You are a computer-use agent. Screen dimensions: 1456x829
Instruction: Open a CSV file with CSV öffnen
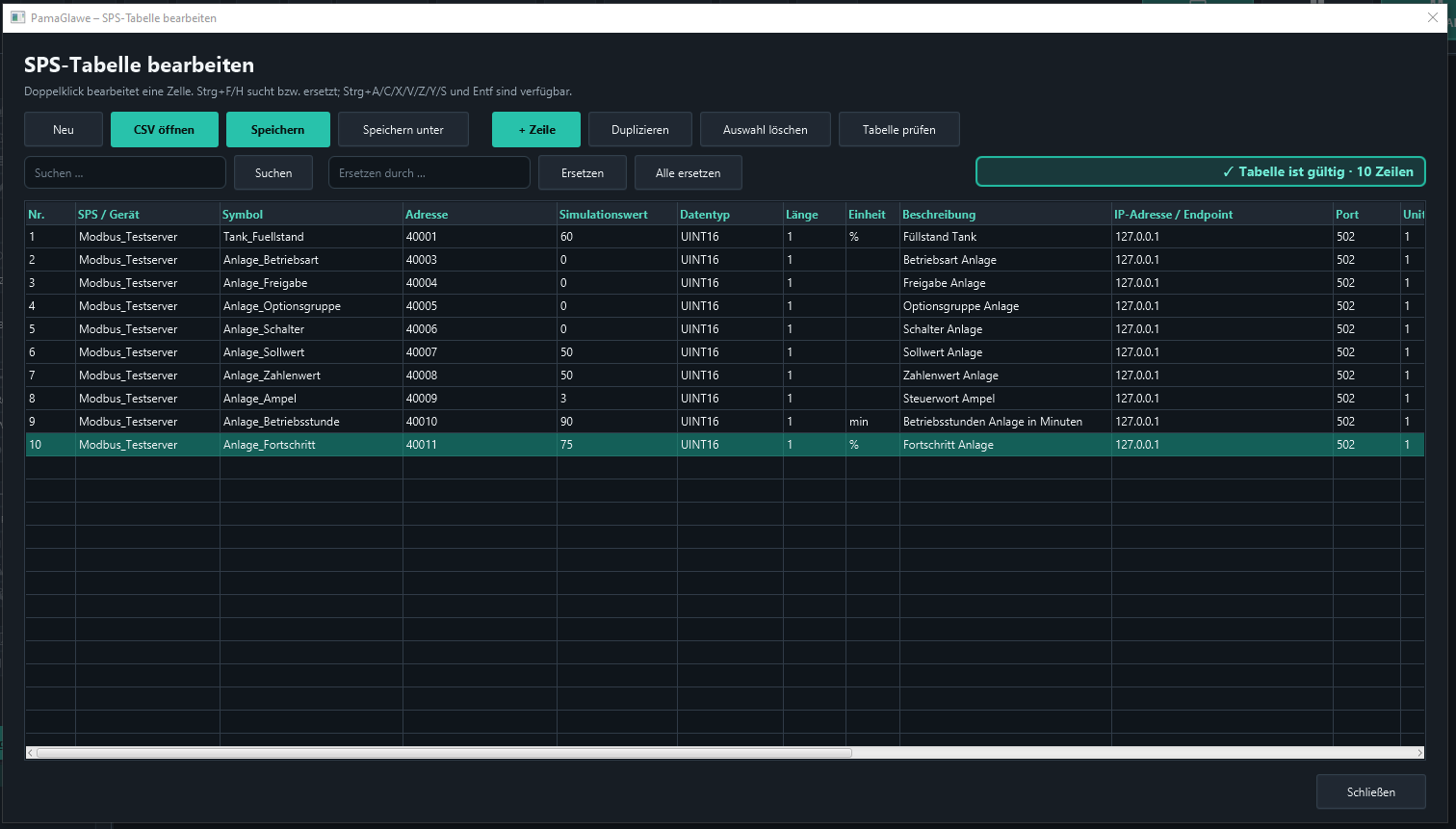click(x=164, y=130)
